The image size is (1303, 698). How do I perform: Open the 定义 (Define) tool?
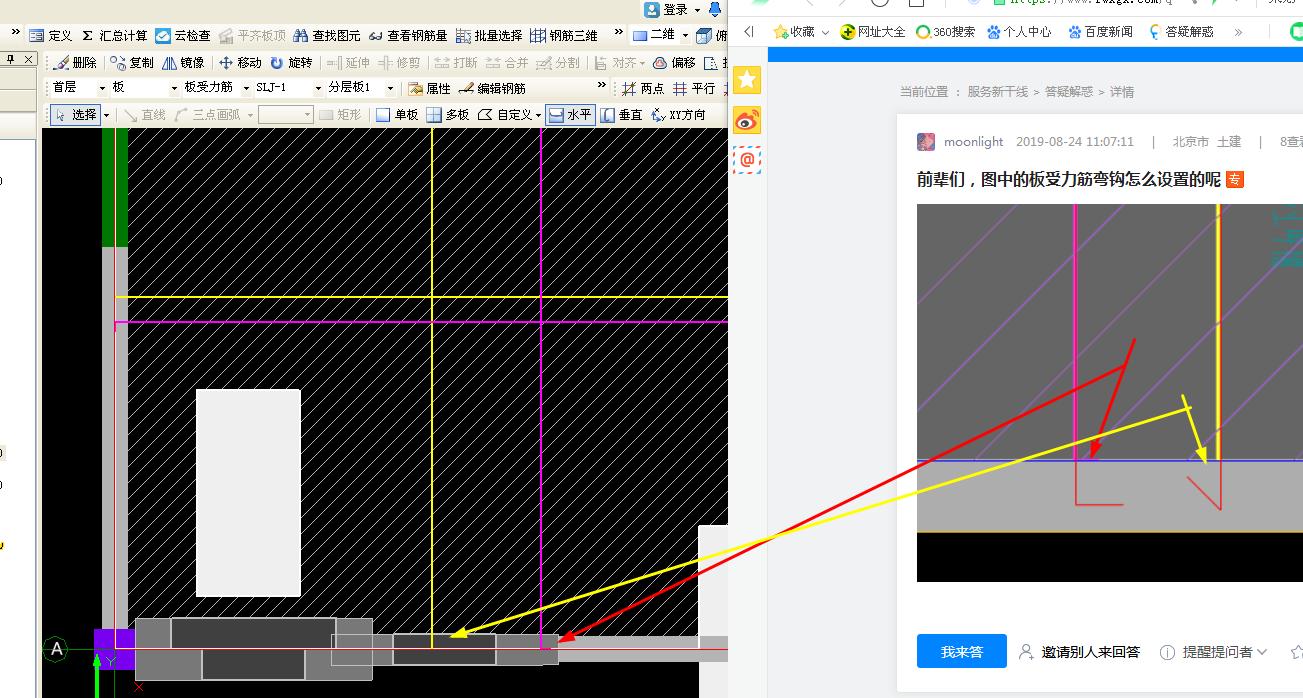51,35
